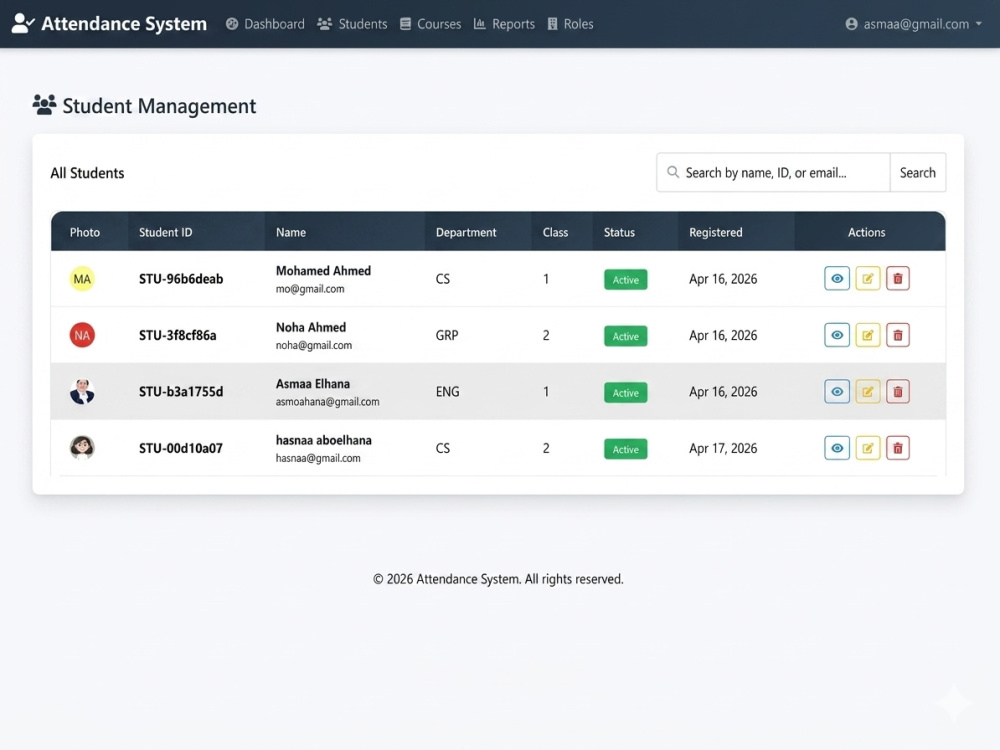Click the magnifier icon in search box
Viewport: 1000px width, 750px height.
click(x=672, y=172)
